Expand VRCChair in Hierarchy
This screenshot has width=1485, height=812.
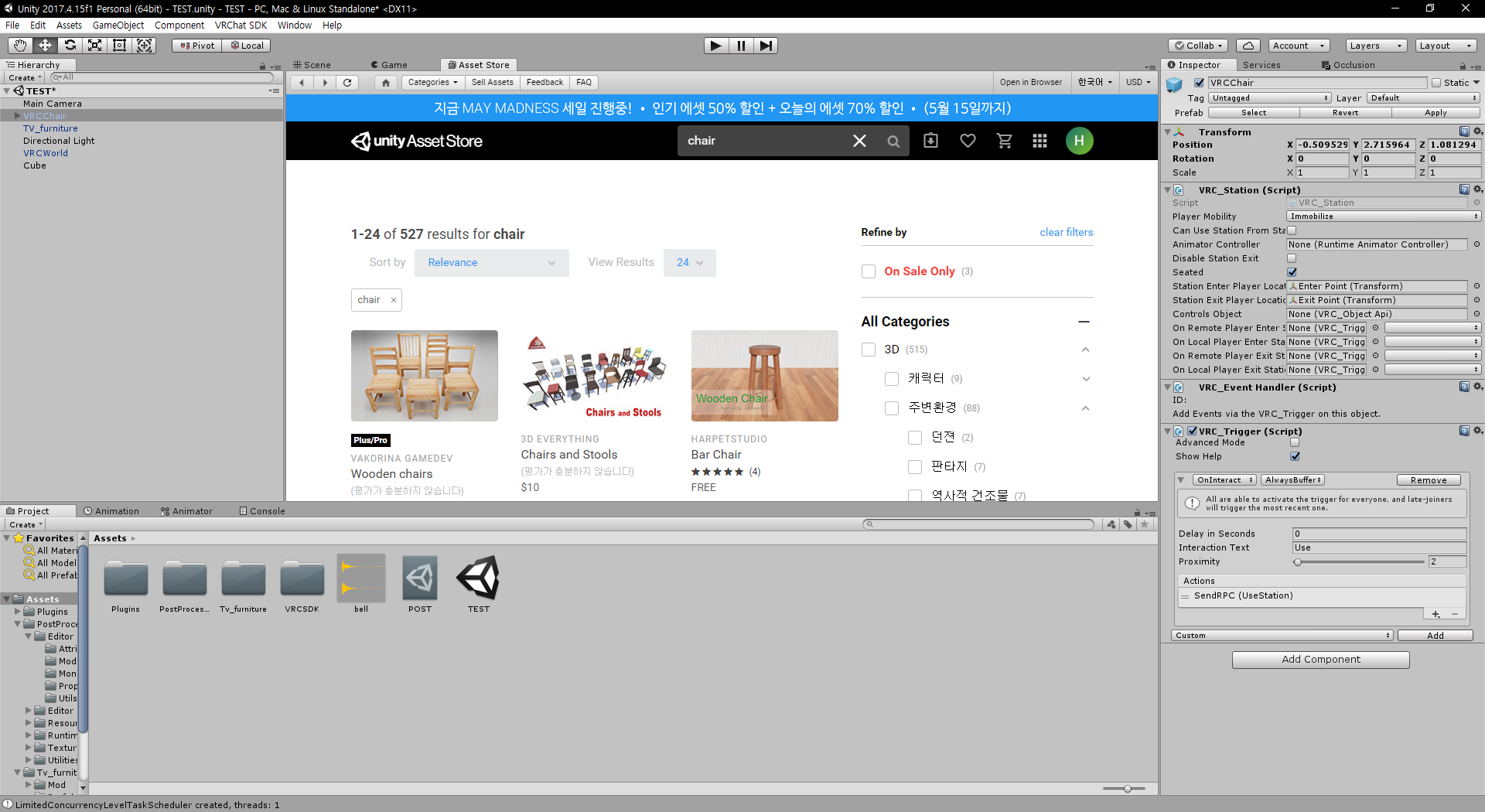[17, 116]
